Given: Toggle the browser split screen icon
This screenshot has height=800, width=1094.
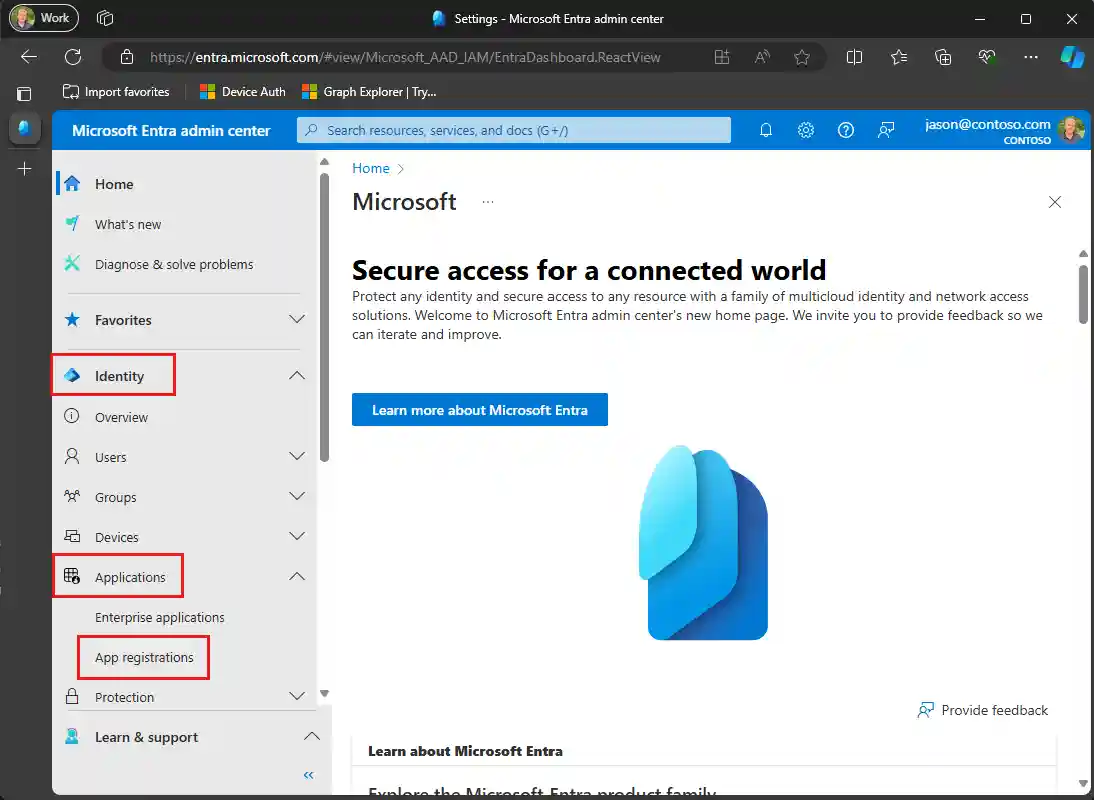Looking at the screenshot, I should 854,57.
